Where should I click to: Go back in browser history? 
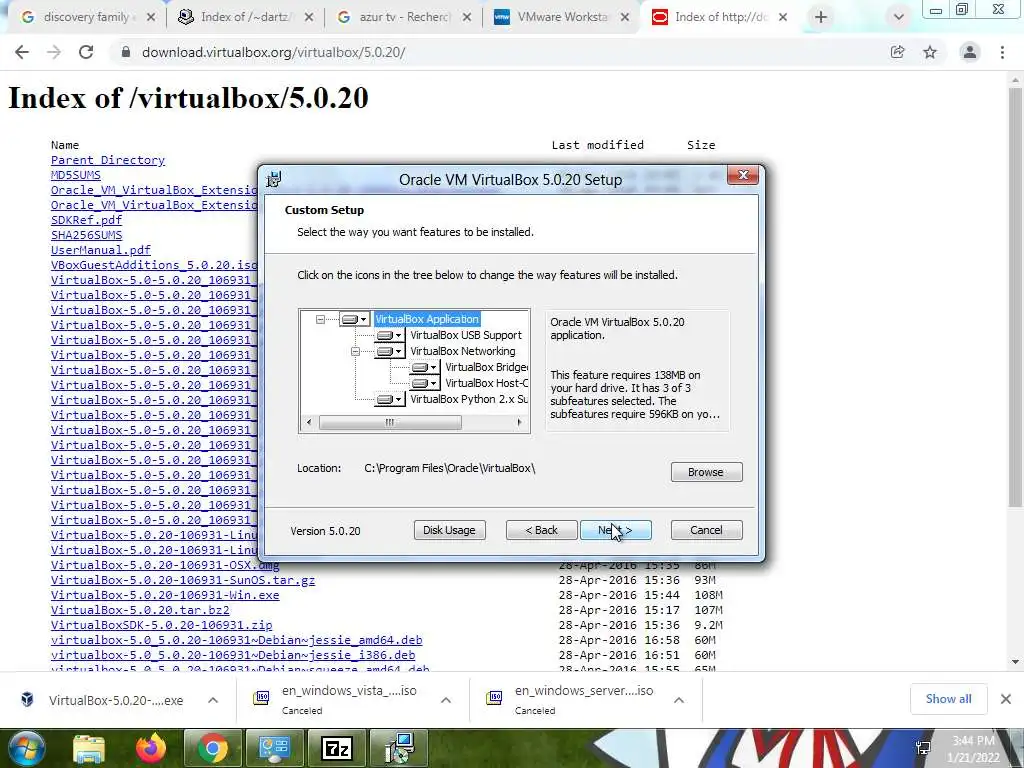[x=22, y=52]
